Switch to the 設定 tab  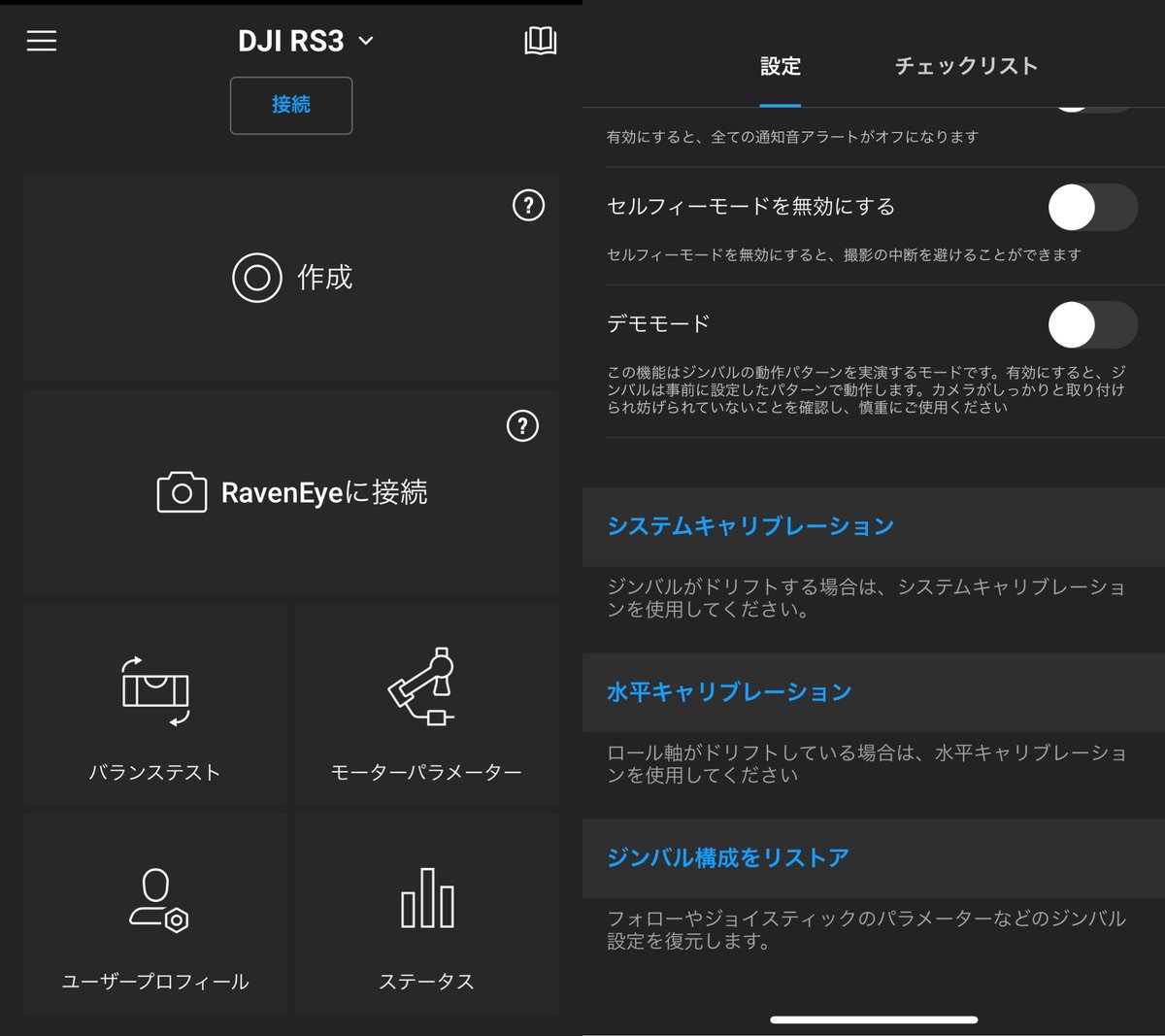point(781,66)
